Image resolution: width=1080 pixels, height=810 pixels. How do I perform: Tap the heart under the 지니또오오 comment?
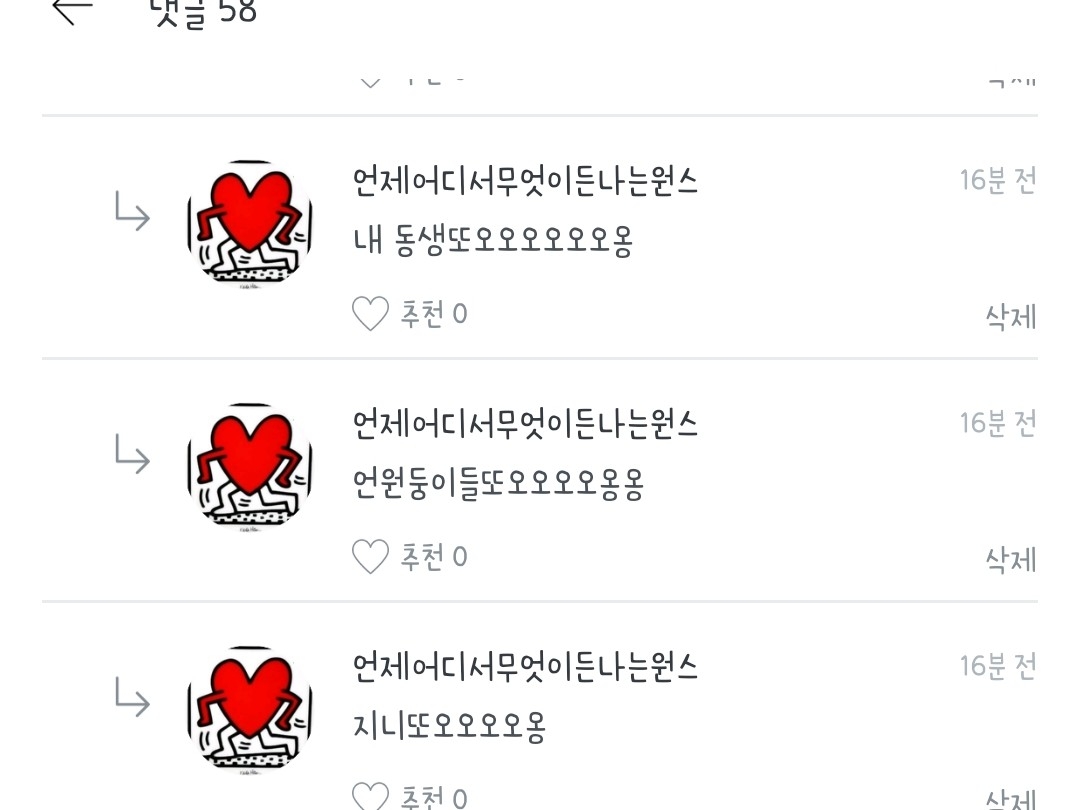click(x=371, y=796)
